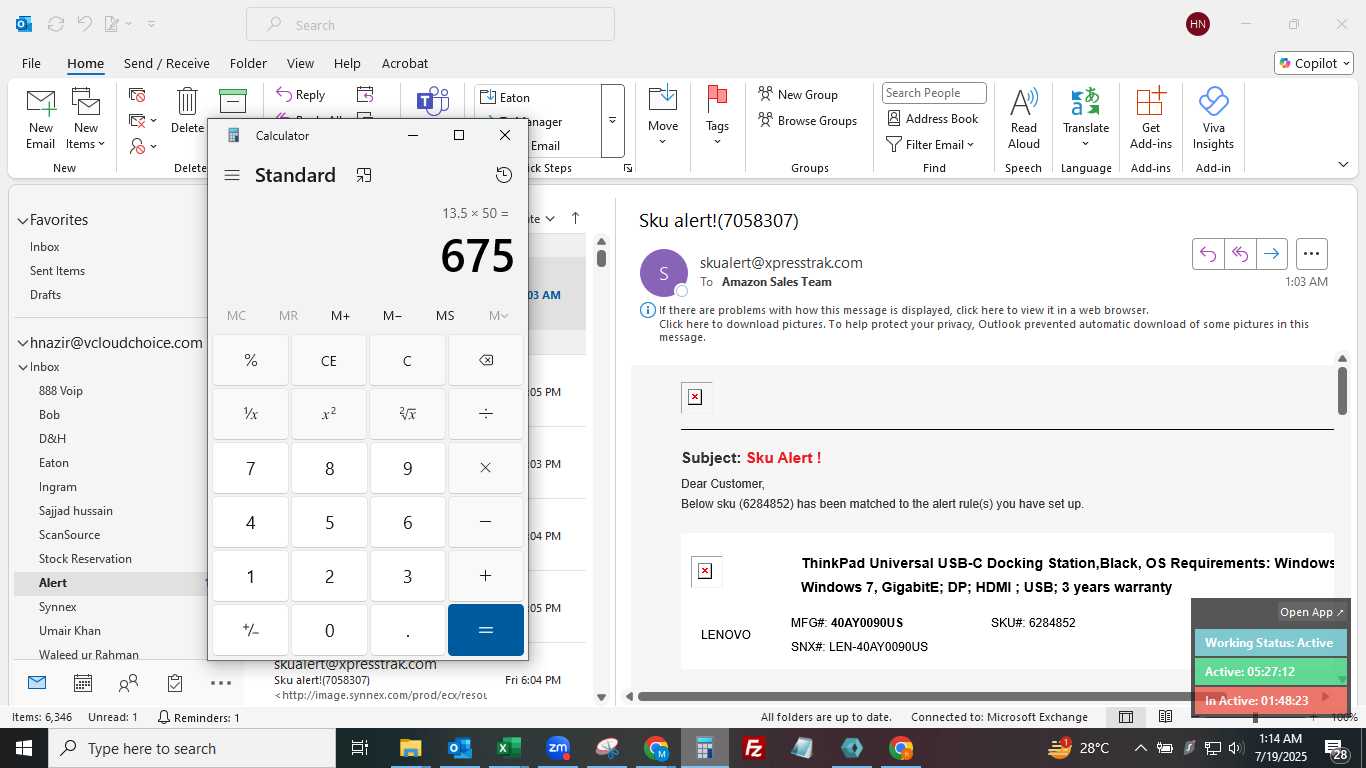The width and height of the screenshot is (1366, 768).
Task: Click the Calculator equals key
Action: click(x=486, y=630)
